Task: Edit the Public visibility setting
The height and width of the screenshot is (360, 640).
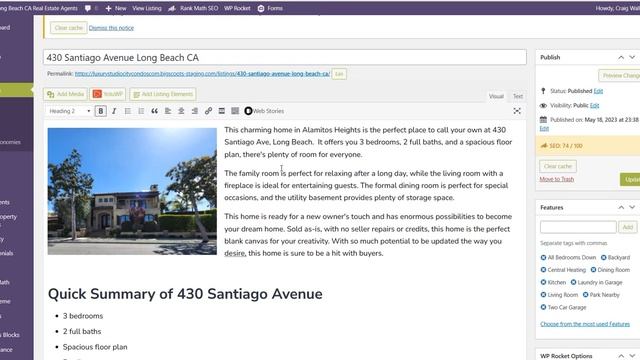Action: (594, 105)
